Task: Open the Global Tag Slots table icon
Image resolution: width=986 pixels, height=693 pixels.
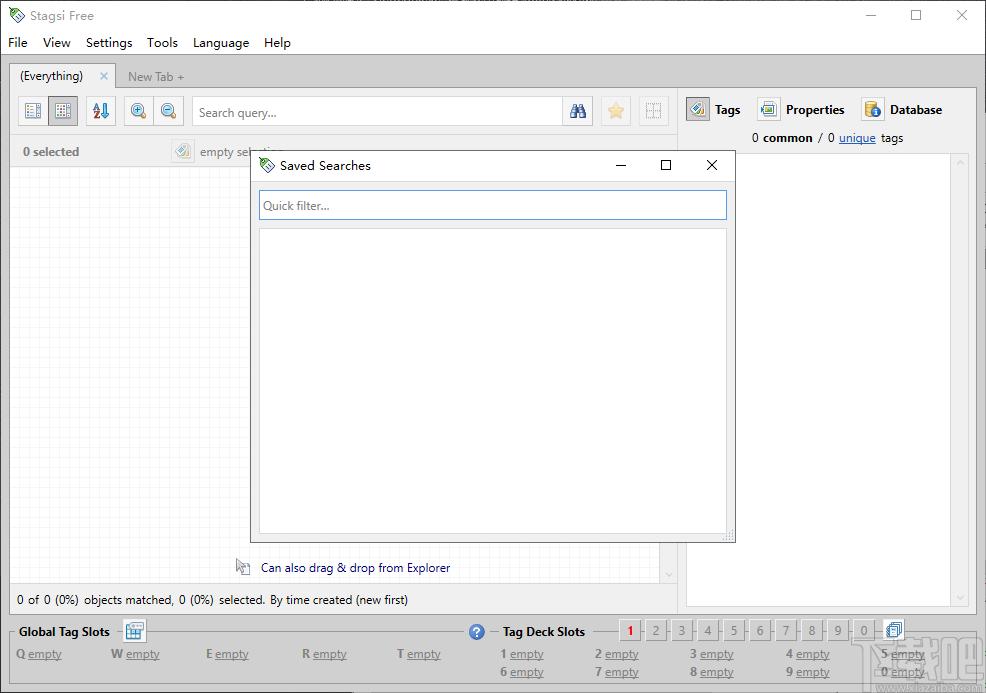Action: click(135, 631)
